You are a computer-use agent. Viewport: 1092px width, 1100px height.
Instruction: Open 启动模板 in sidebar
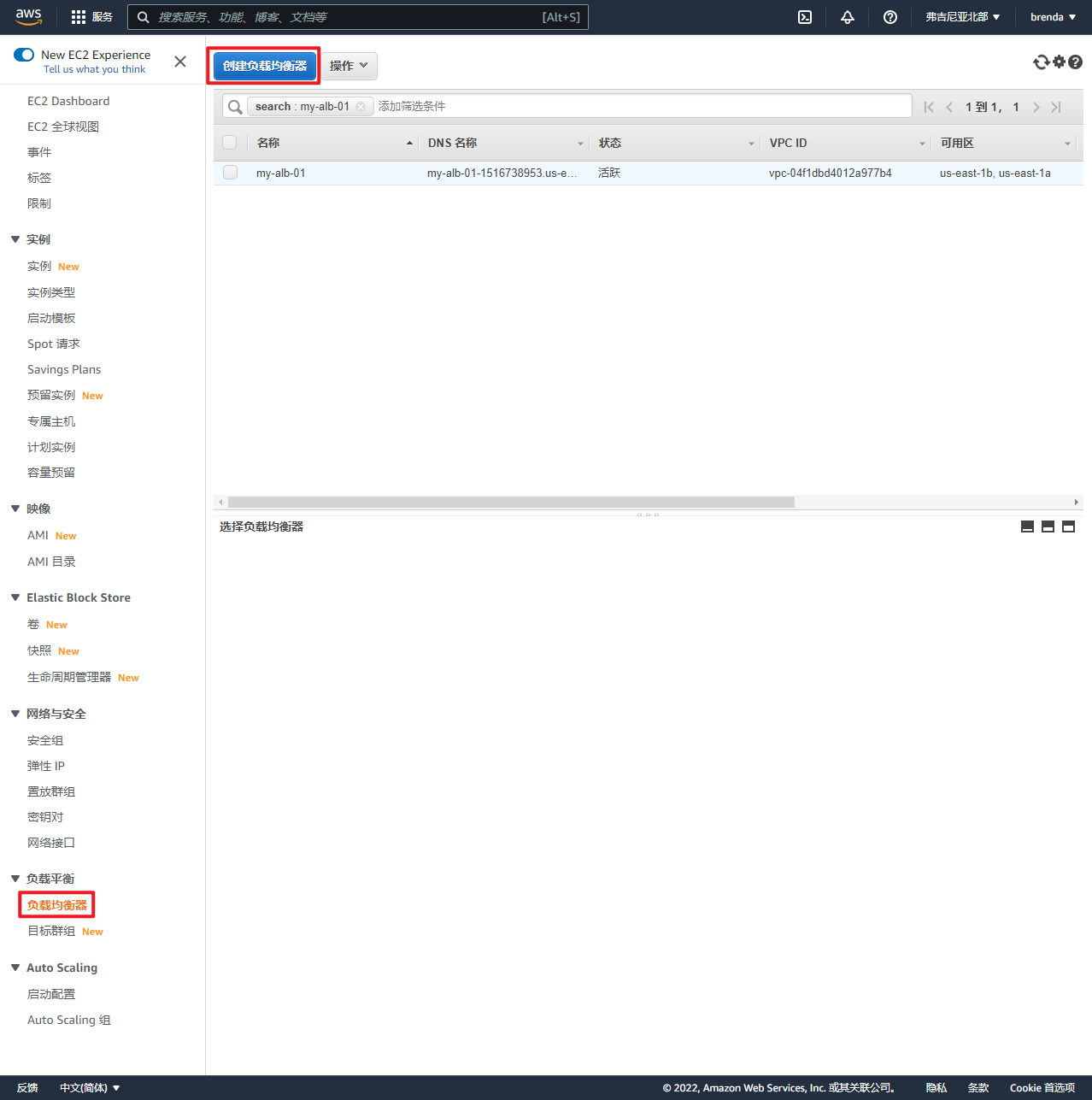51,318
